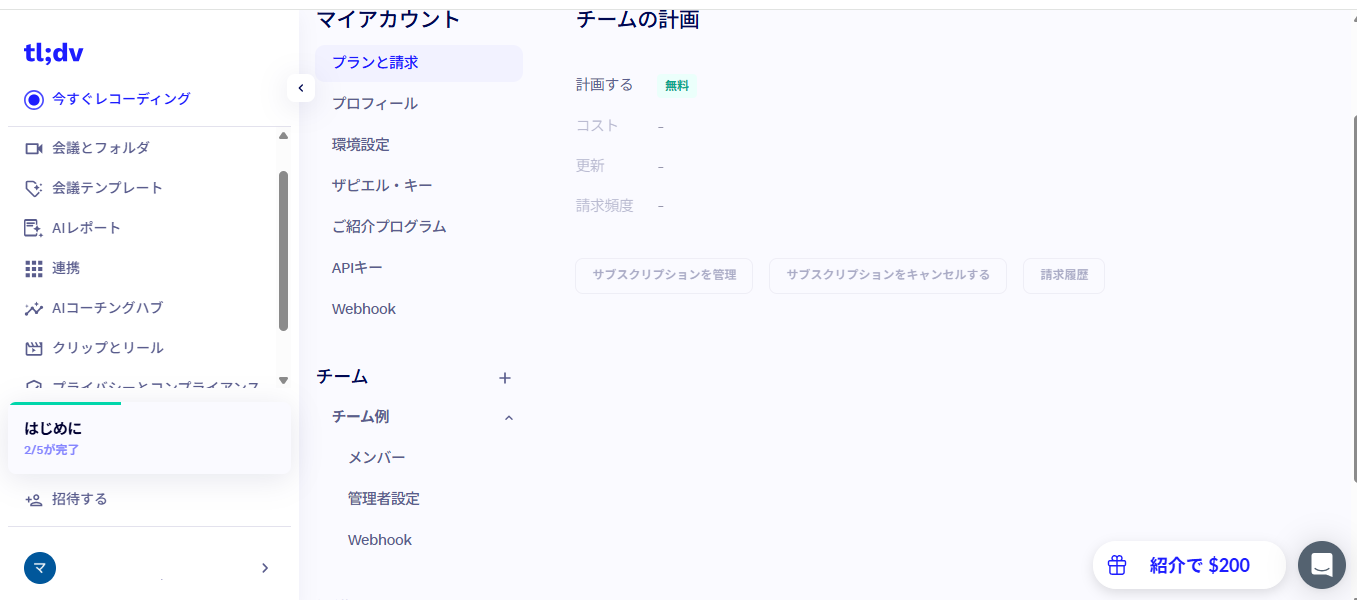Start recording with 今すぐレコーディング
This screenshot has height=600, width=1357.
point(121,99)
